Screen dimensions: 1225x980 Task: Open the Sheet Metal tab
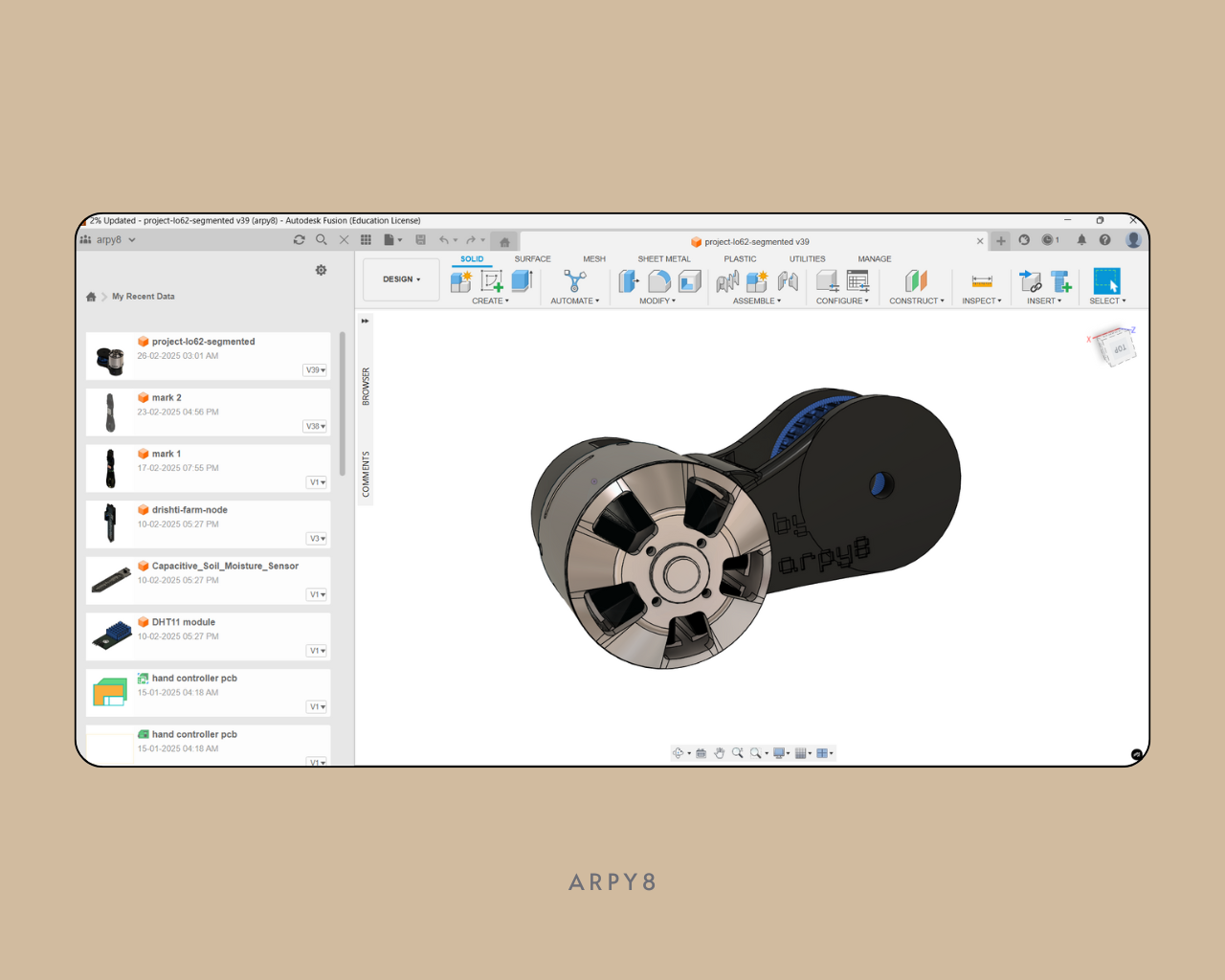(663, 259)
